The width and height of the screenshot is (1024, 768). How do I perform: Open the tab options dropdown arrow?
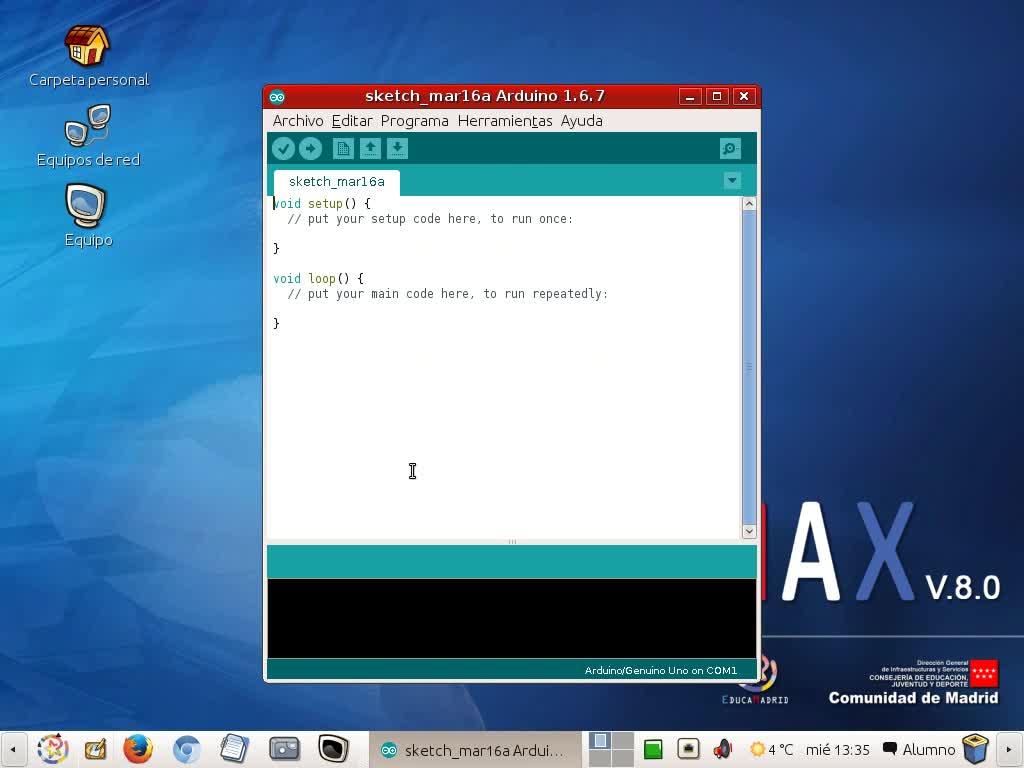732,180
